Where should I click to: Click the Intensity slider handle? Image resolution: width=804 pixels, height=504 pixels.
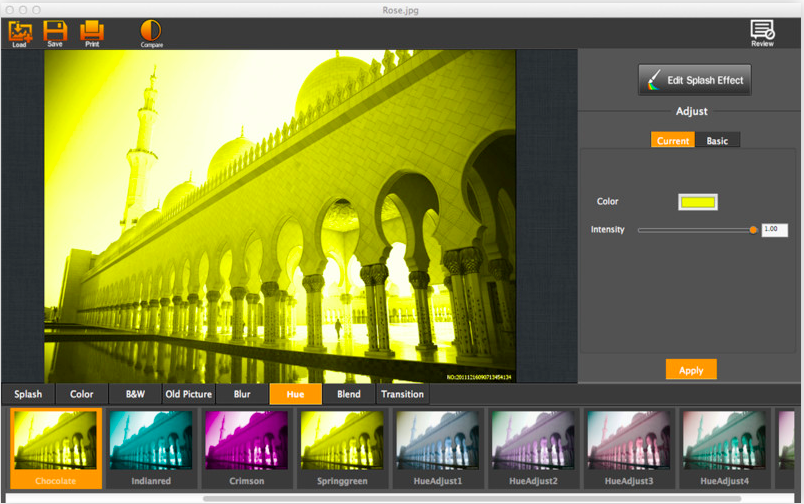[x=753, y=230]
